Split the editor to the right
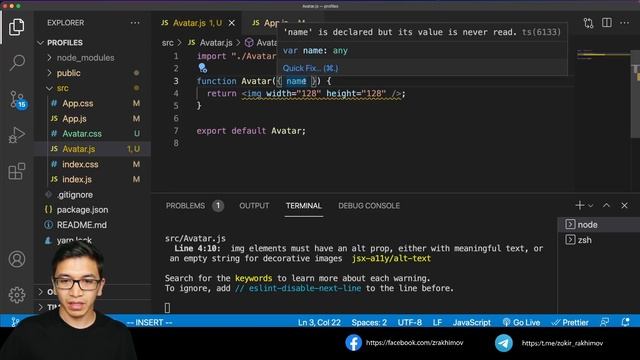The width and height of the screenshot is (640, 360). pos(607,23)
